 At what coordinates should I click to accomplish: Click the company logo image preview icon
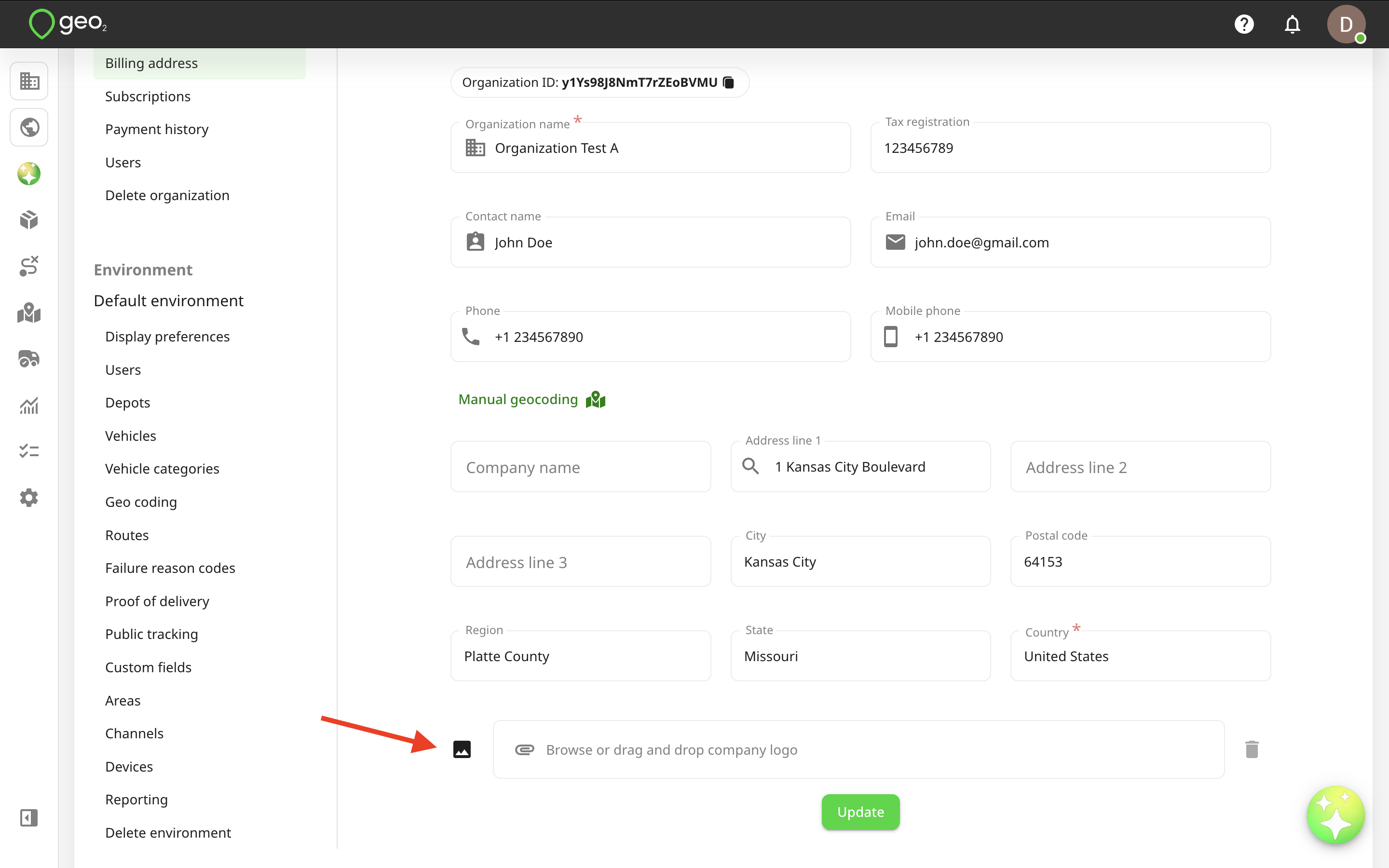point(462,749)
